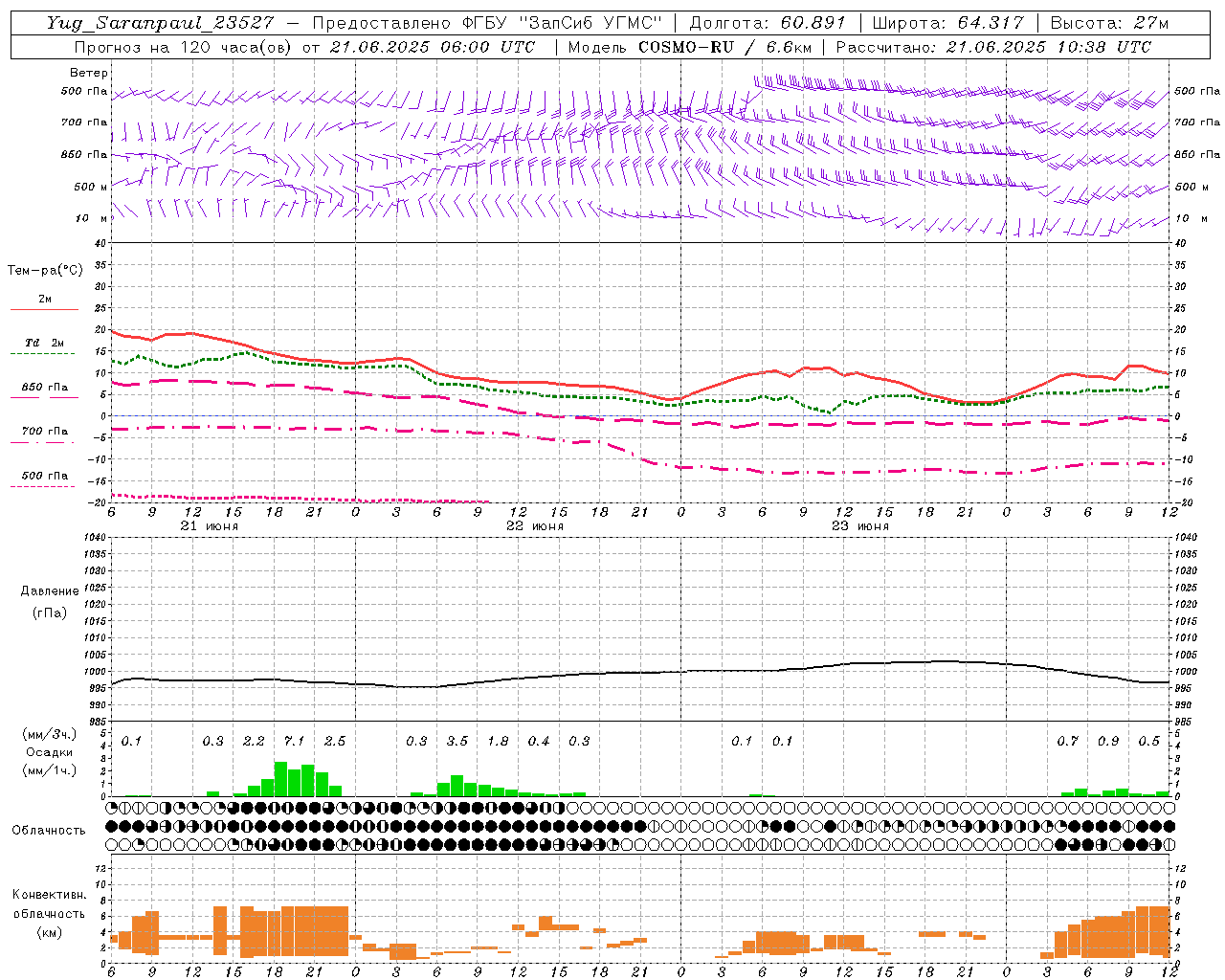Click the Рассчитано: 21.06.2025 10:38 UTC text
The width and height of the screenshot is (1225, 980).
coord(993,47)
